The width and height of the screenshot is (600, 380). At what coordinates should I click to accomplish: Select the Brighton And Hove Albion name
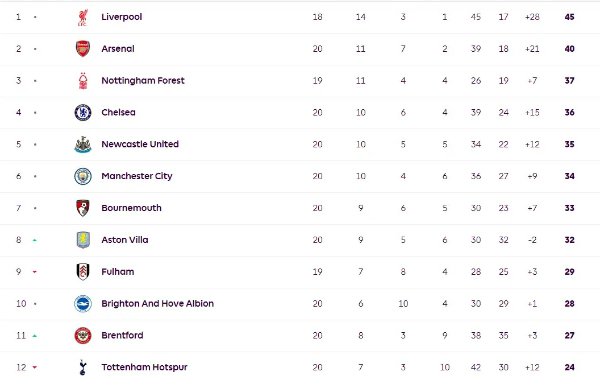coord(157,303)
